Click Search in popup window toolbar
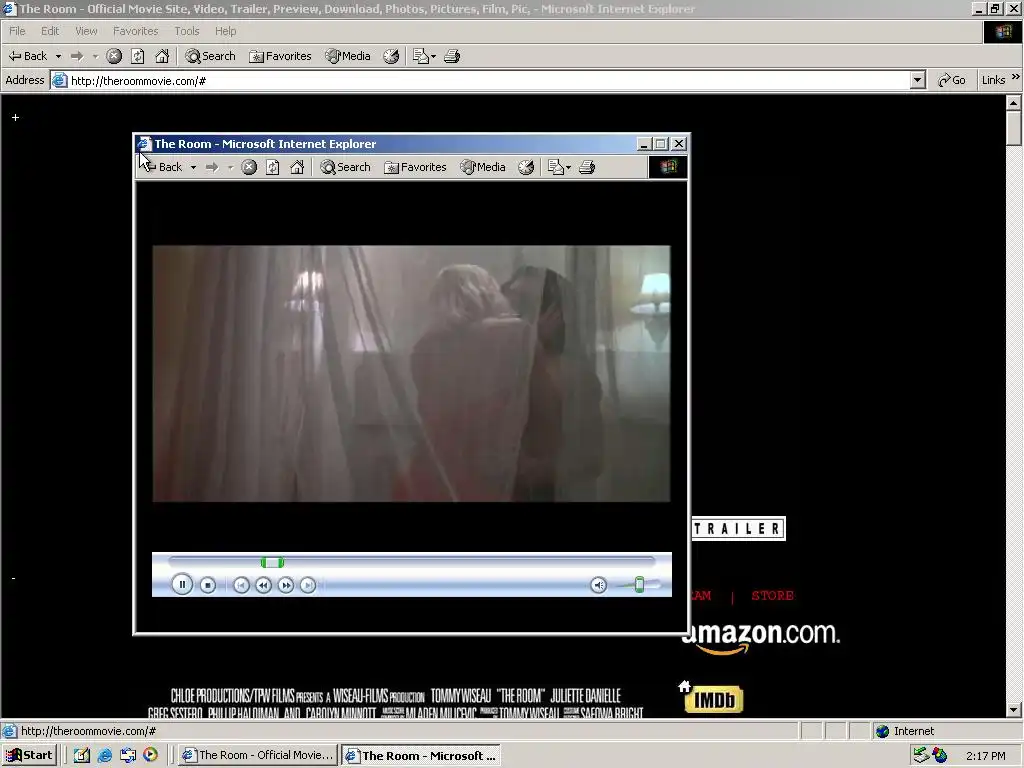1024x768 pixels. point(345,167)
